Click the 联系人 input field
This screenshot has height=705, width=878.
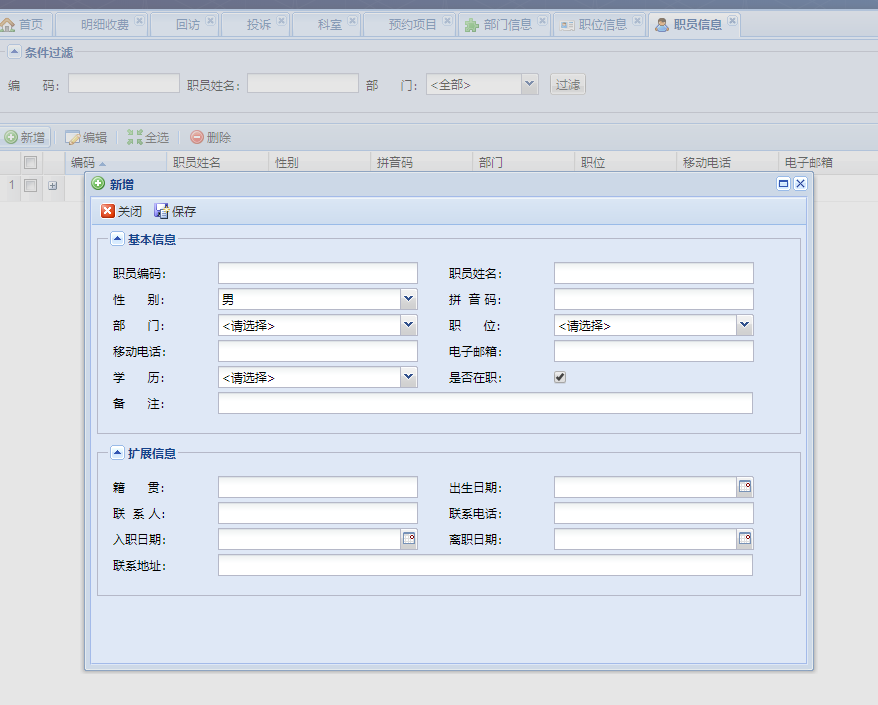coord(318,513)
